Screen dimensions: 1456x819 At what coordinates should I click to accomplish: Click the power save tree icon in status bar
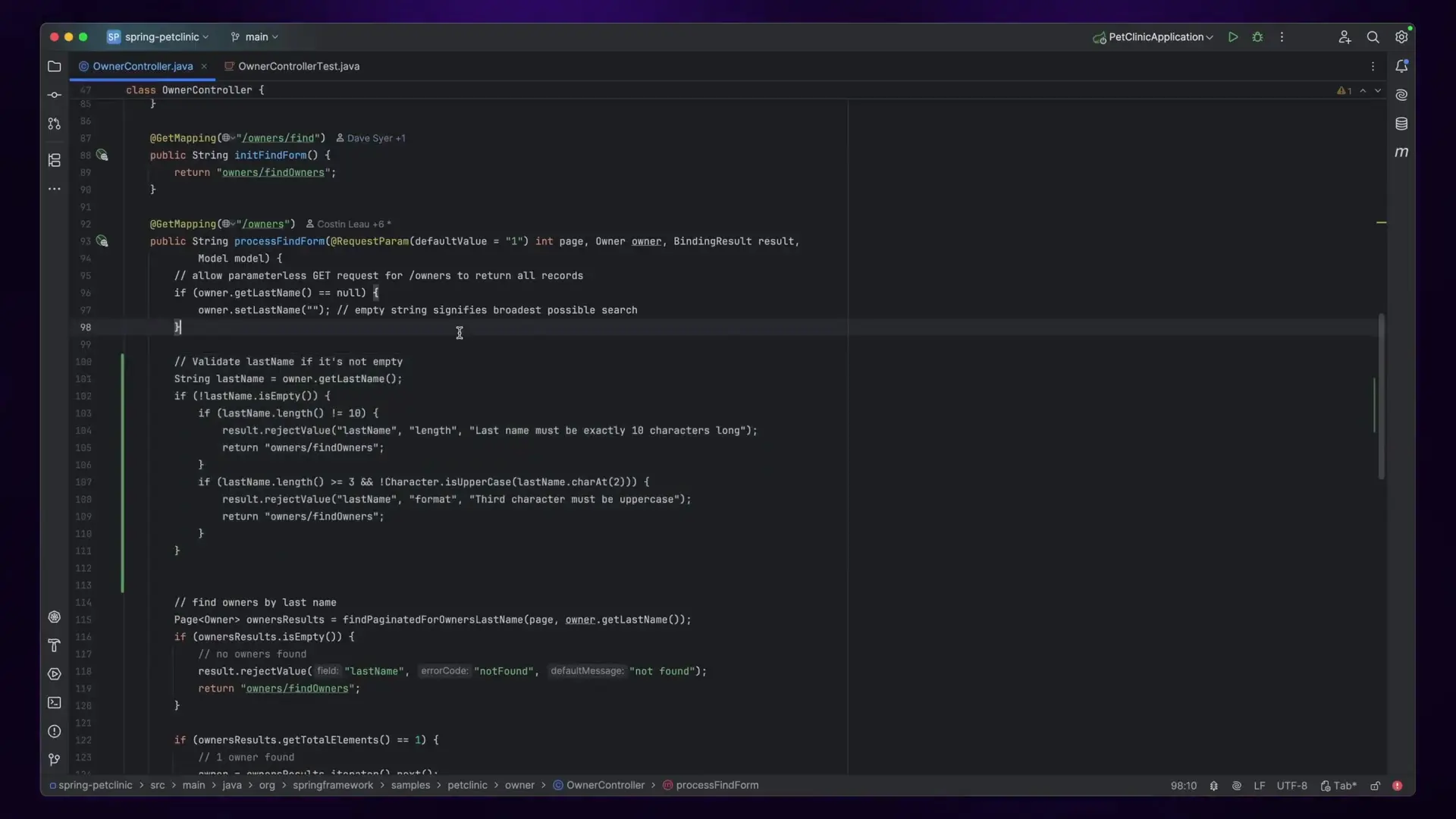1213,786
